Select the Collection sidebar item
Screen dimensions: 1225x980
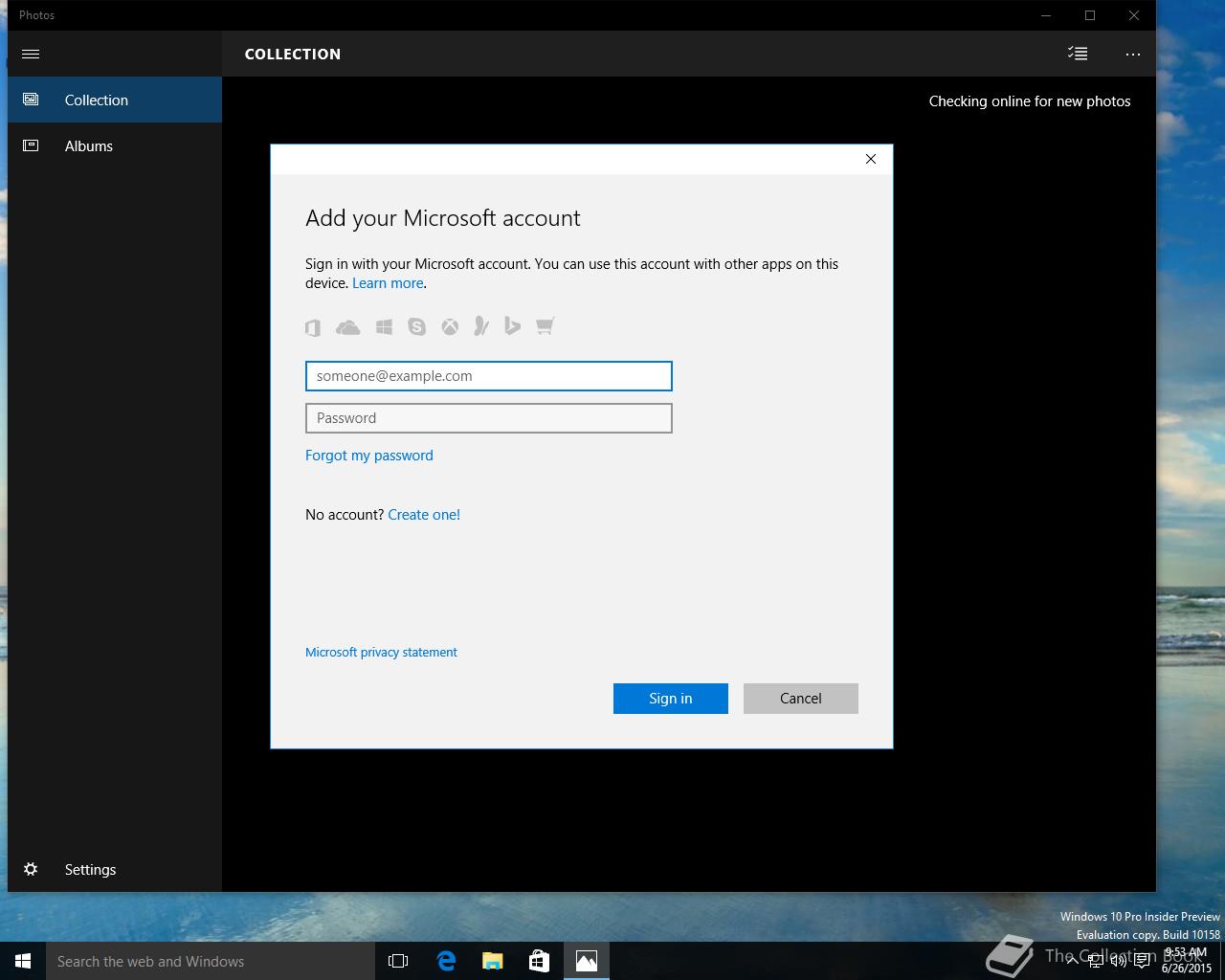[x=115, y=100]
